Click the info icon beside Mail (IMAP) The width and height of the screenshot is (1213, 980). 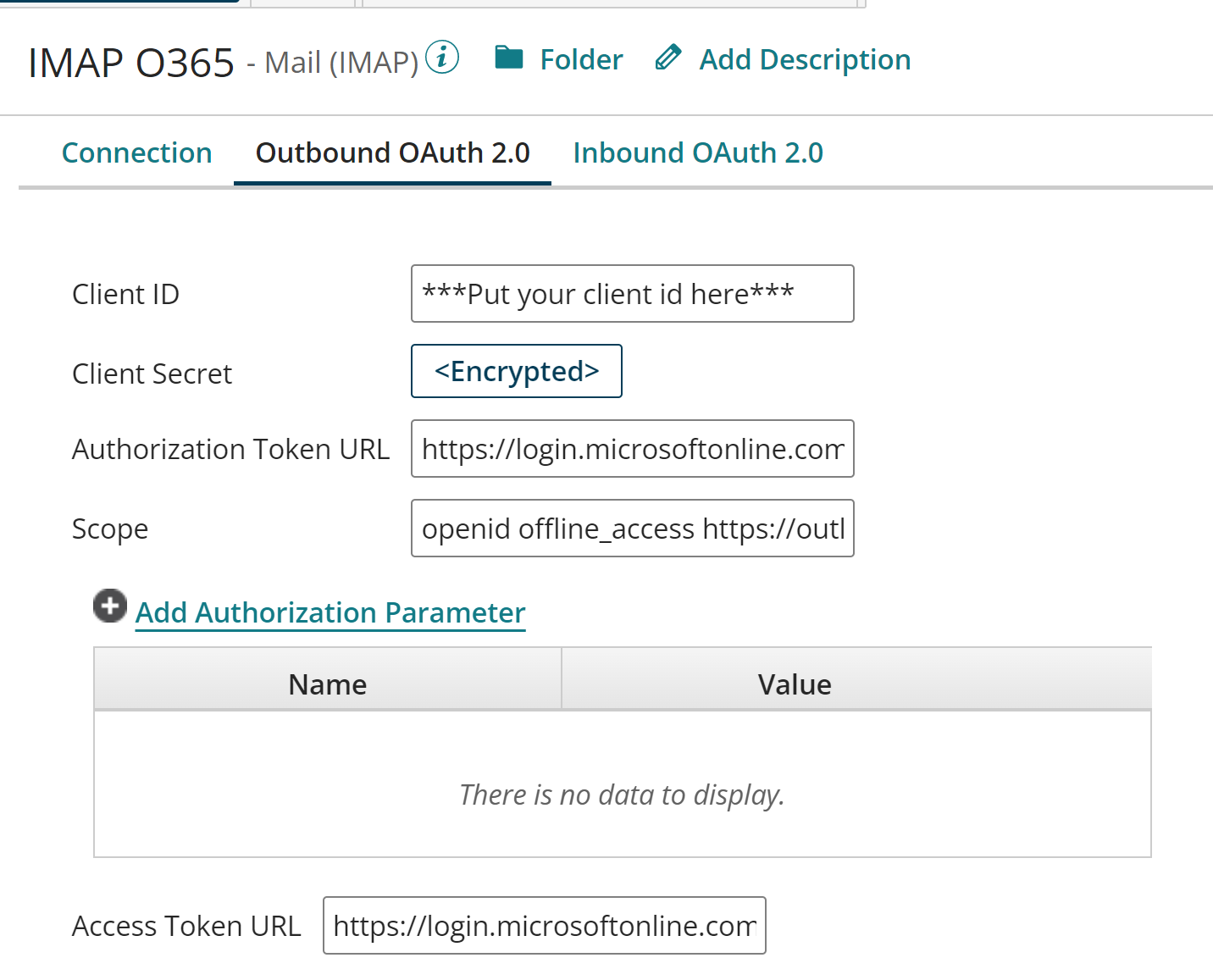(440, 58)
